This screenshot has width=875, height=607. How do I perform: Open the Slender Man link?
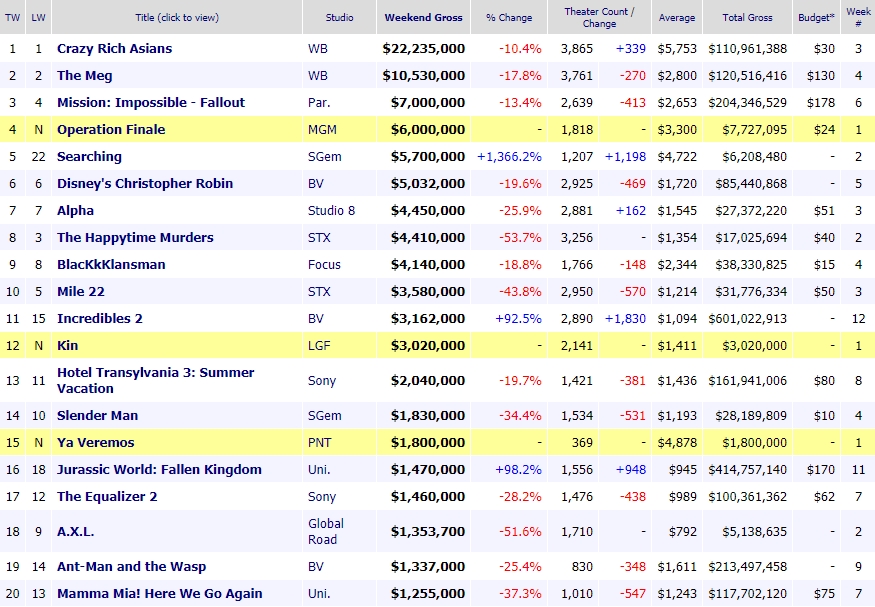click(98, 416)
